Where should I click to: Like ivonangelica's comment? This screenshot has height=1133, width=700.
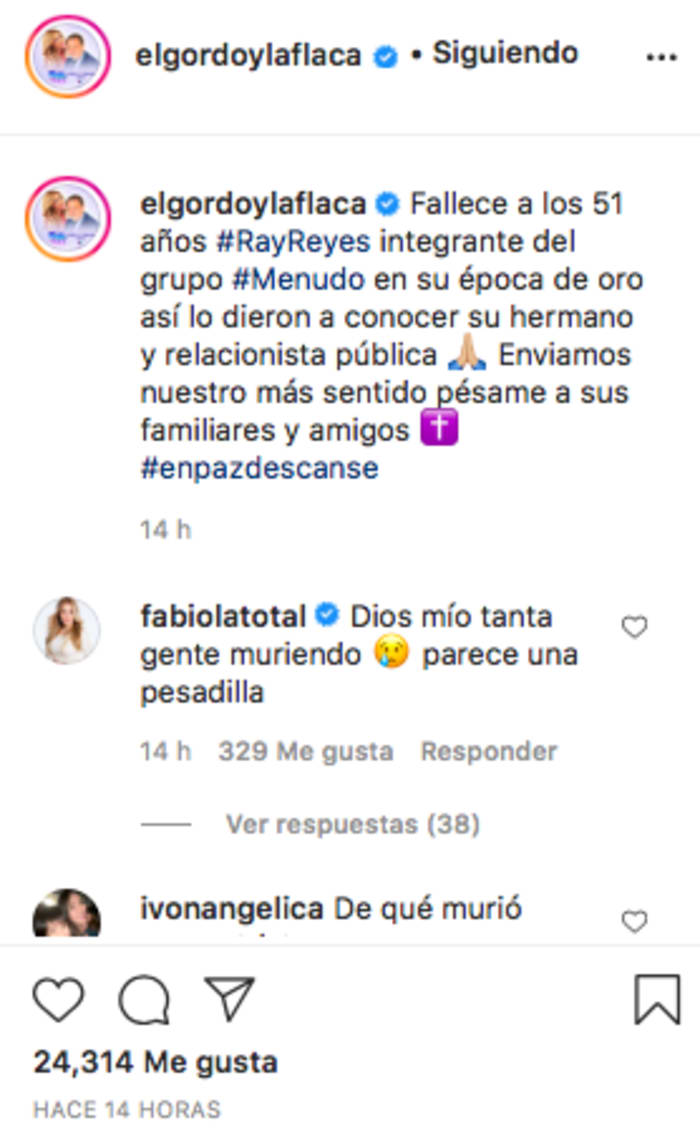pyautogui.click(x=634, y=921)
